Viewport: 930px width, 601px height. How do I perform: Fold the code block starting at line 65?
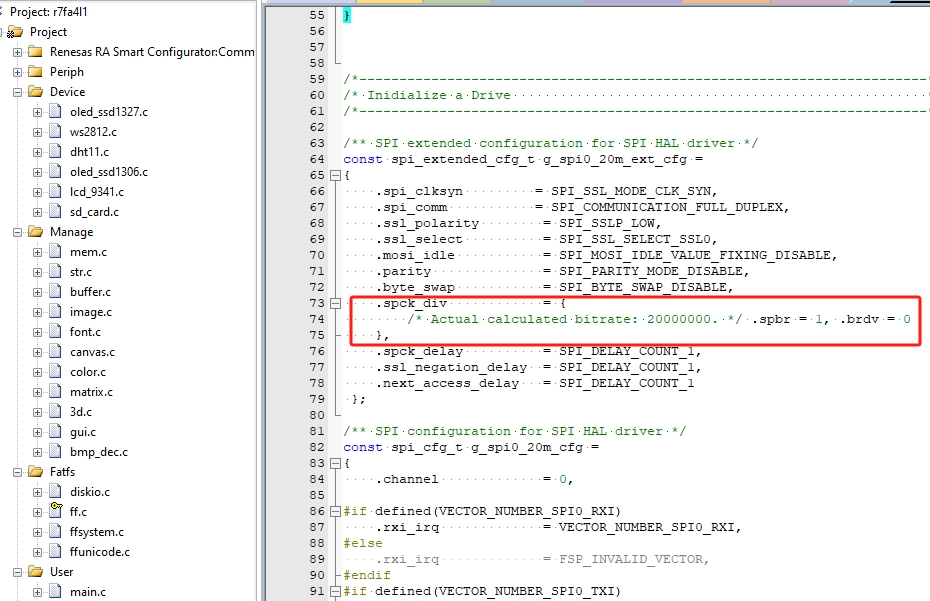[335, 176]
